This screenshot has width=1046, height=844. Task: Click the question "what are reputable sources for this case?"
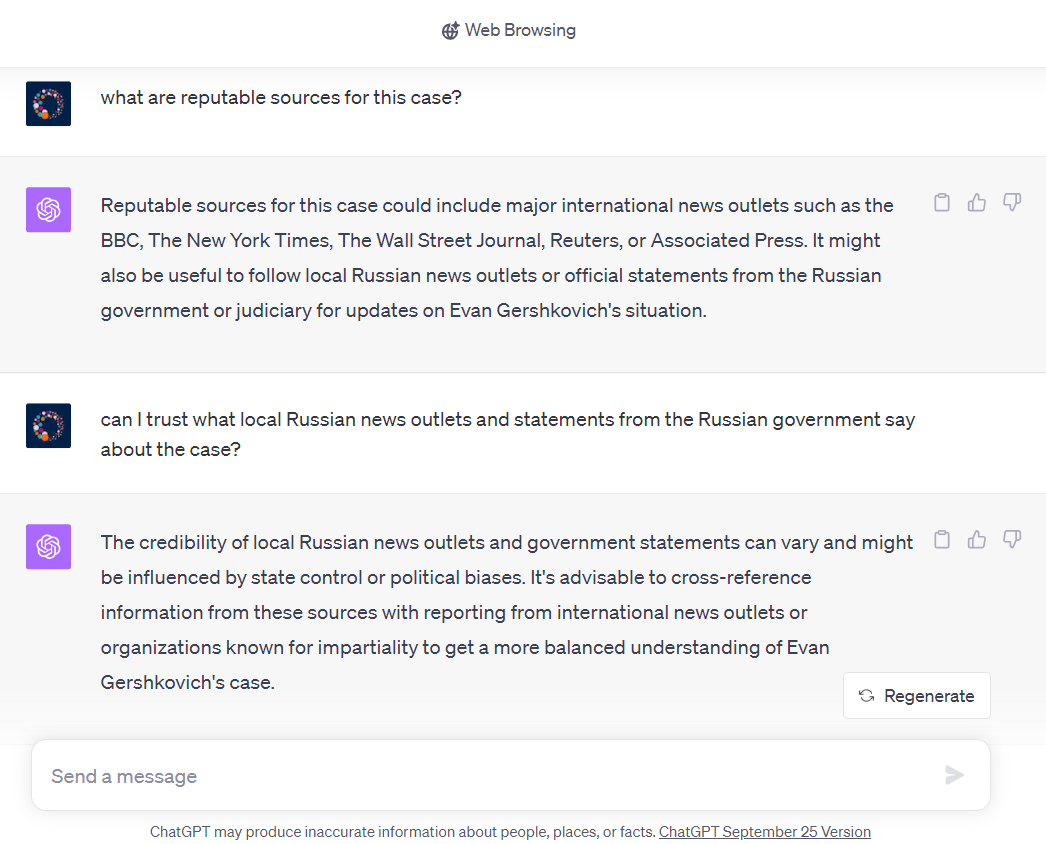281,98
